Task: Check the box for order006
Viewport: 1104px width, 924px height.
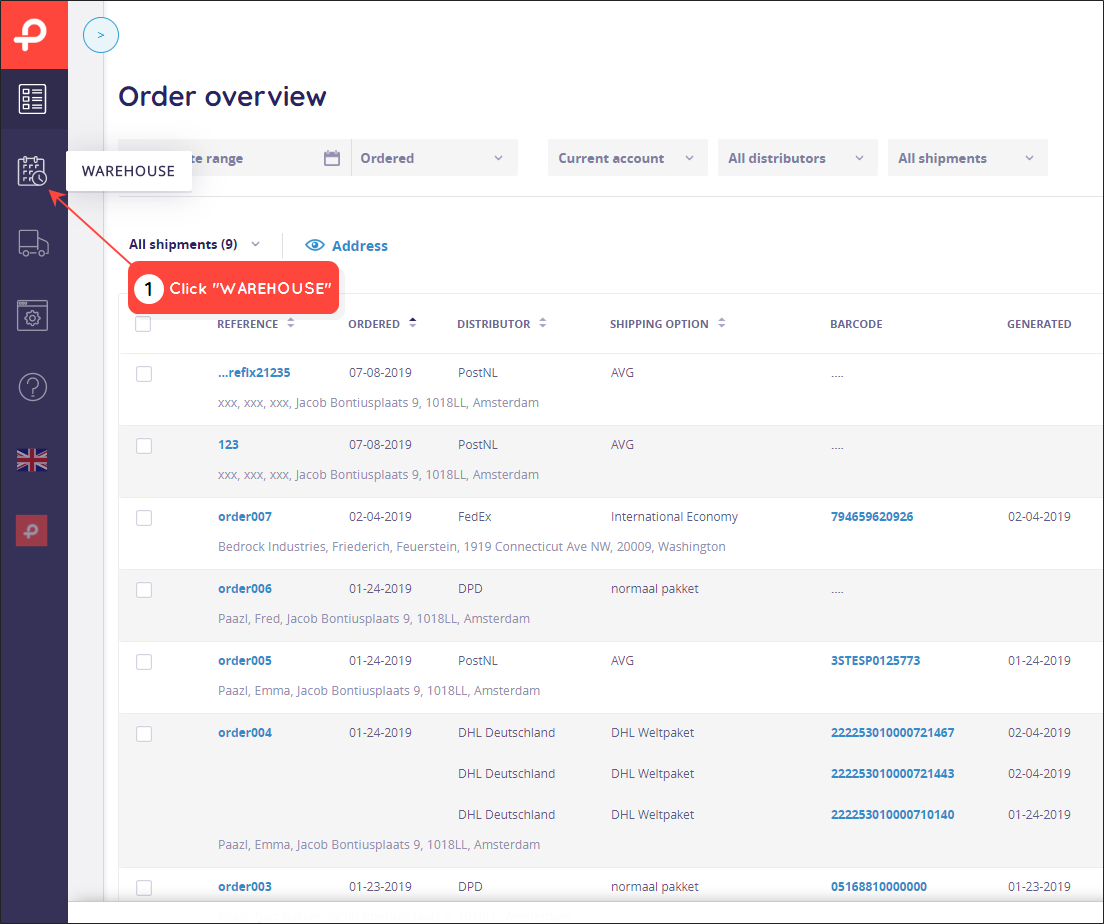Action: click(144, 589)
